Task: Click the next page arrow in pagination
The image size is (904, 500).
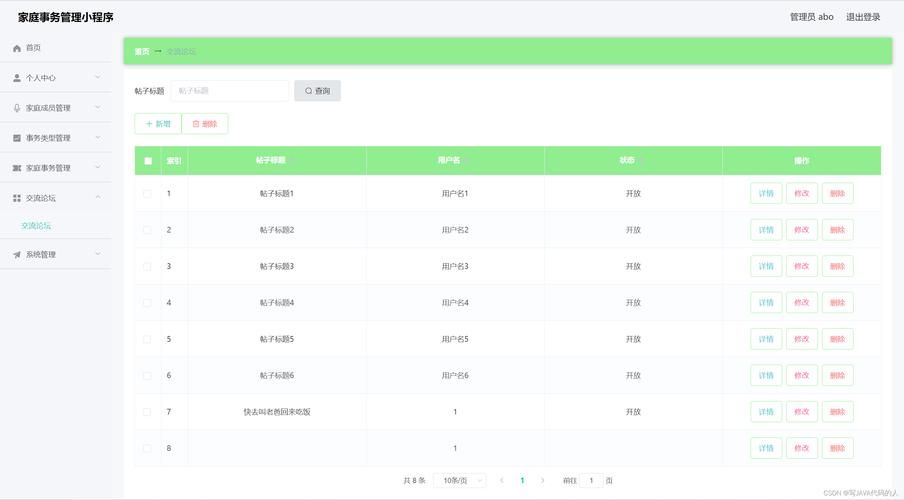Action: coord(543,480)
